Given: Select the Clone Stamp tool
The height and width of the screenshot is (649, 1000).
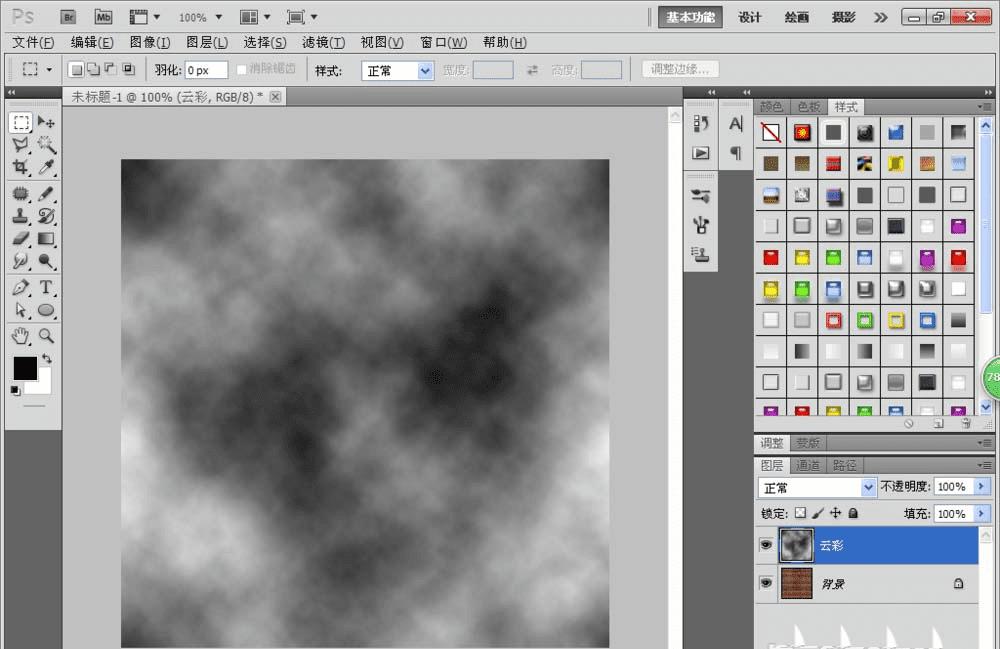Looking at the screenshot, I should 20,216.
